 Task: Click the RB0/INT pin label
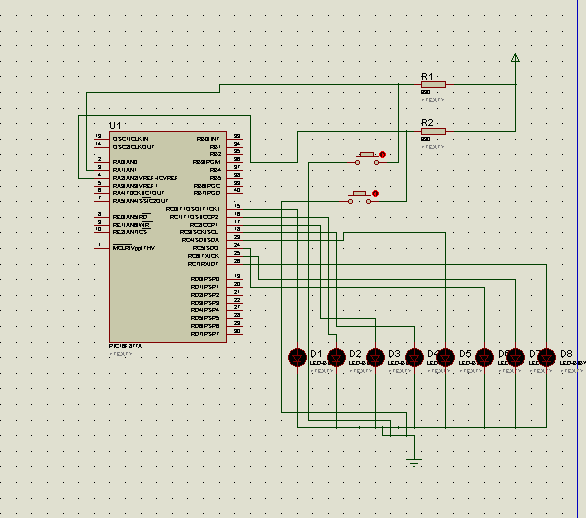(x=208, y=139)
